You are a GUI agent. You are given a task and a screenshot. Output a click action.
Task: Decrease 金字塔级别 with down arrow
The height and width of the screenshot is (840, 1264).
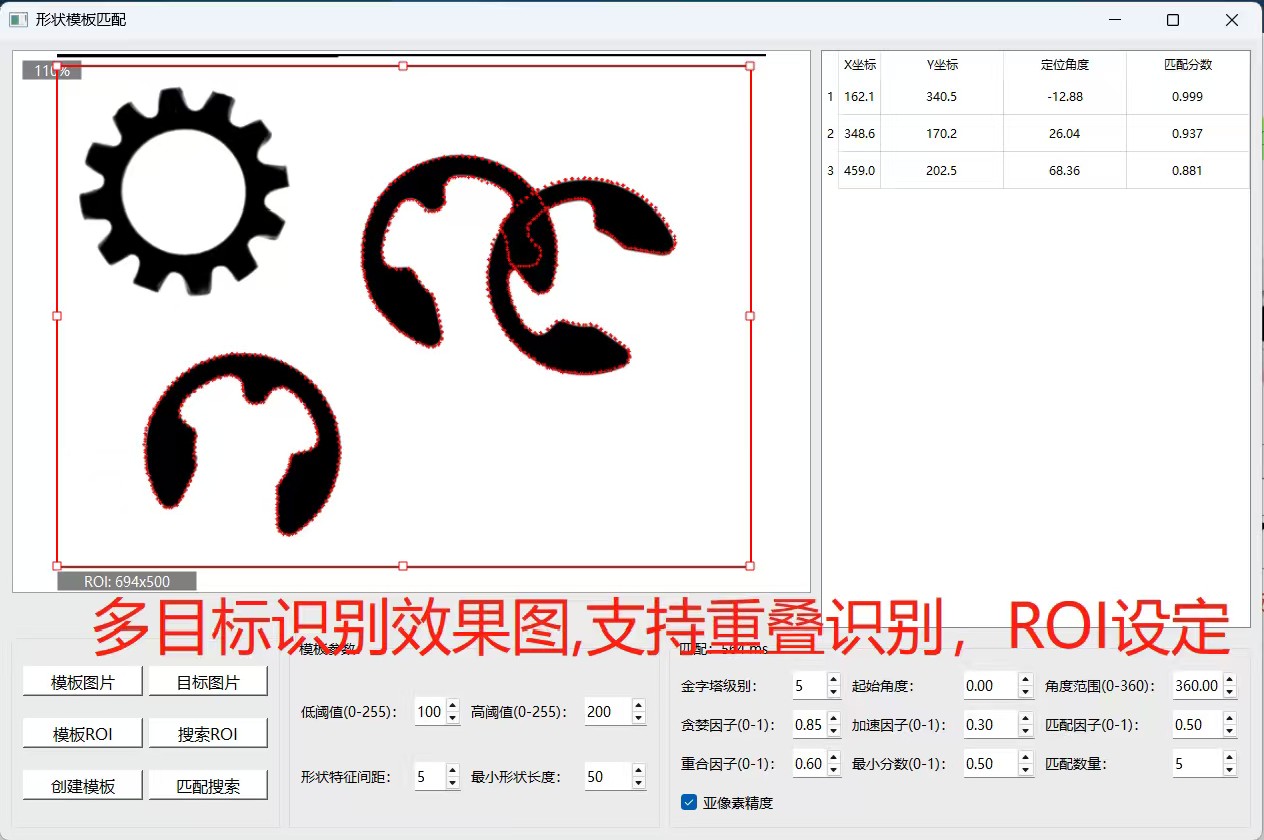833,691
